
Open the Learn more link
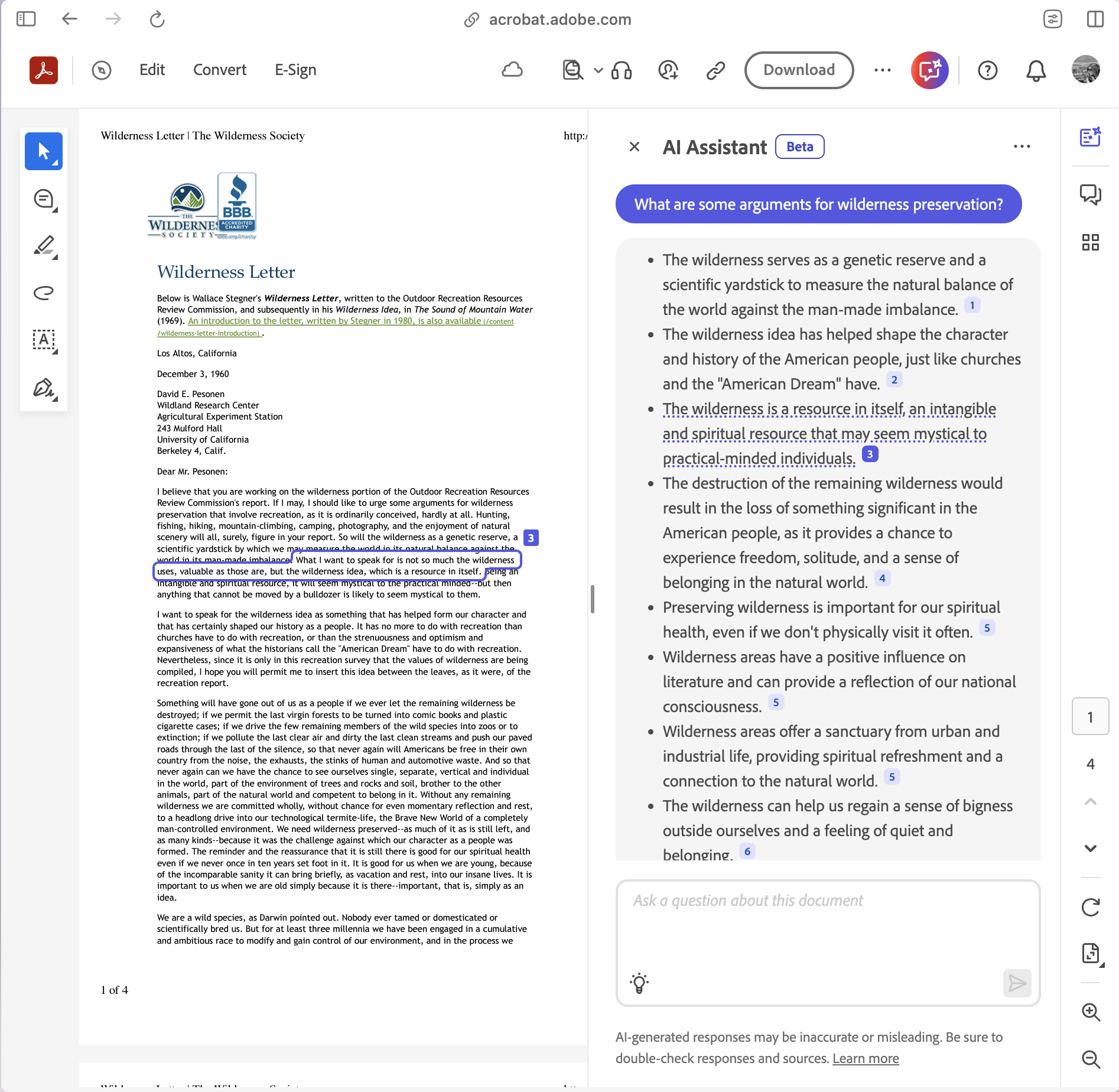point(866,1058)
